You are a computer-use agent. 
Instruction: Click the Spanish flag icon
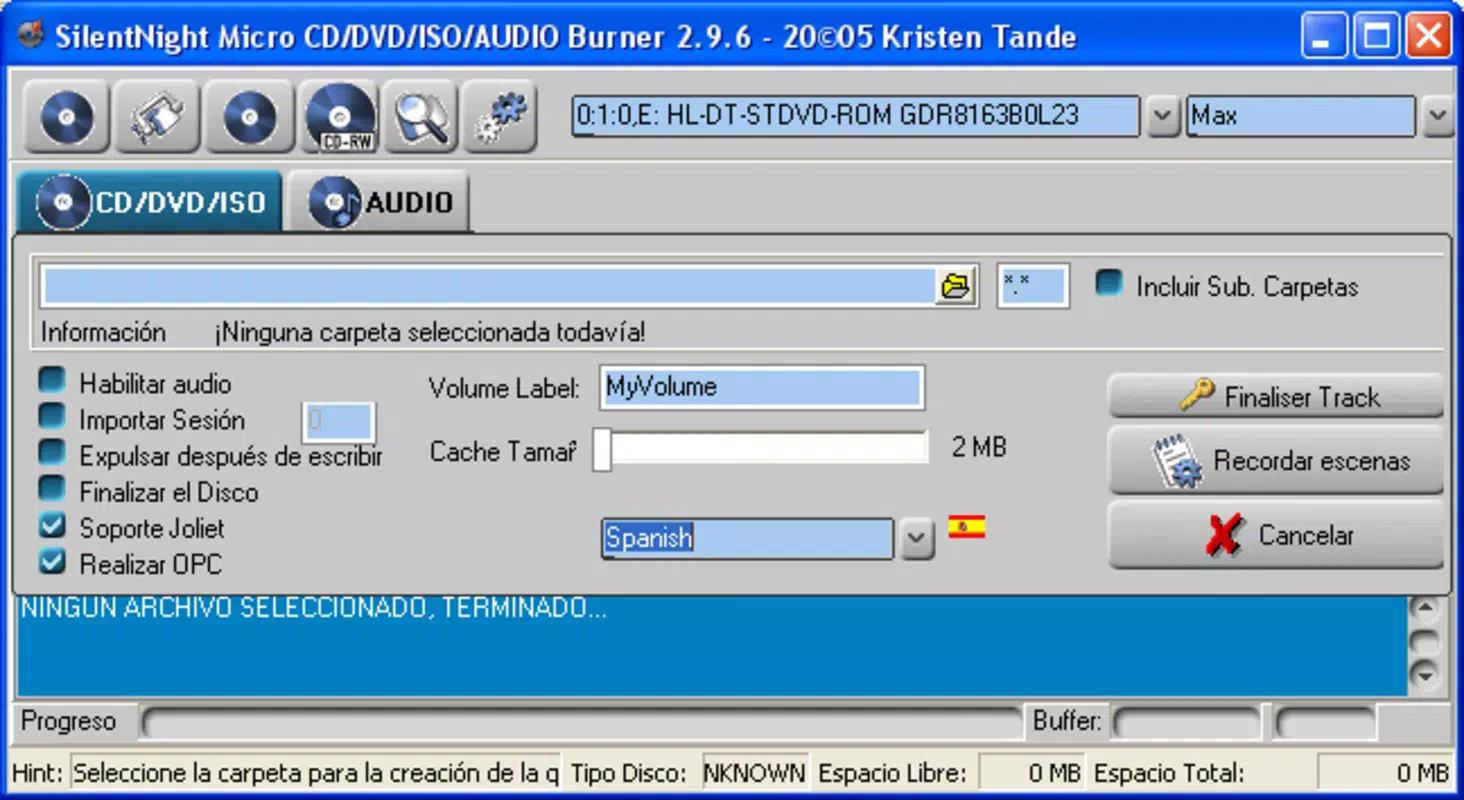coord(966,526)
